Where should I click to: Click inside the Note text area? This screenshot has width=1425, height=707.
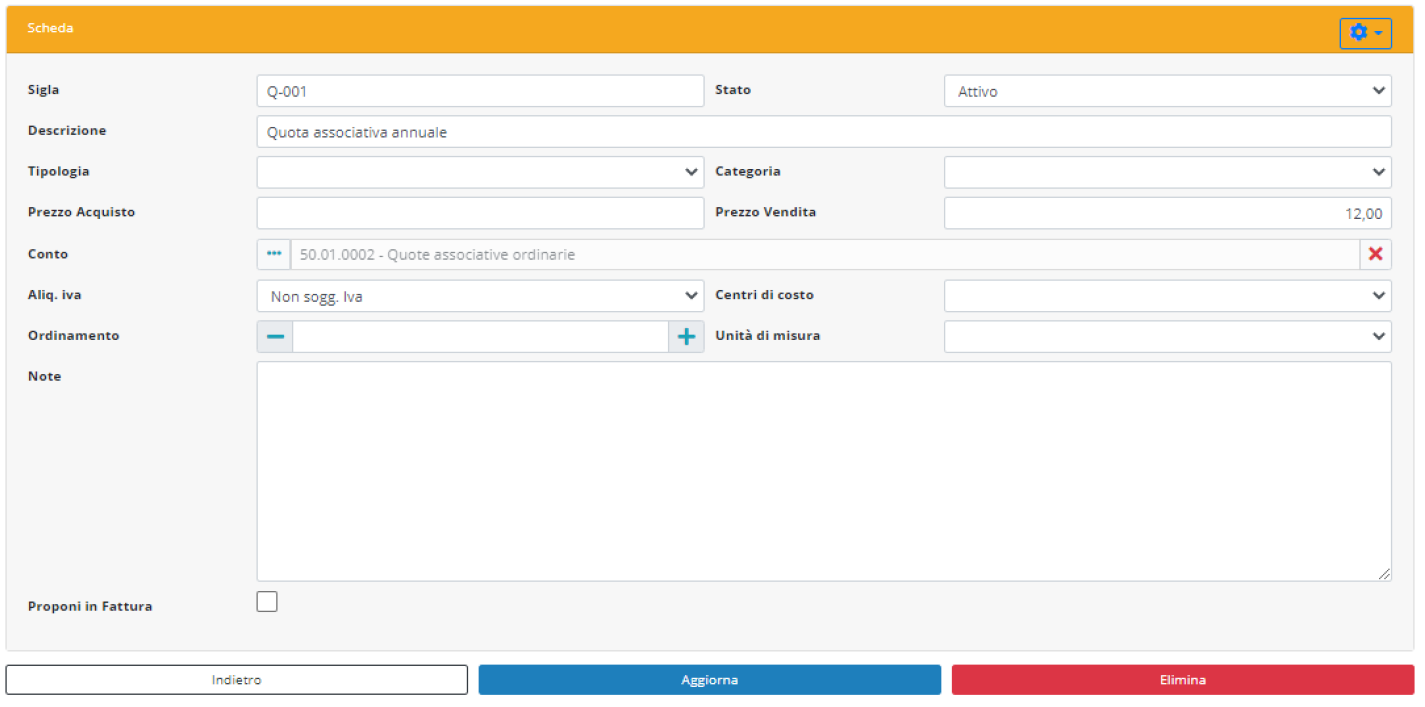click(823, 471)
